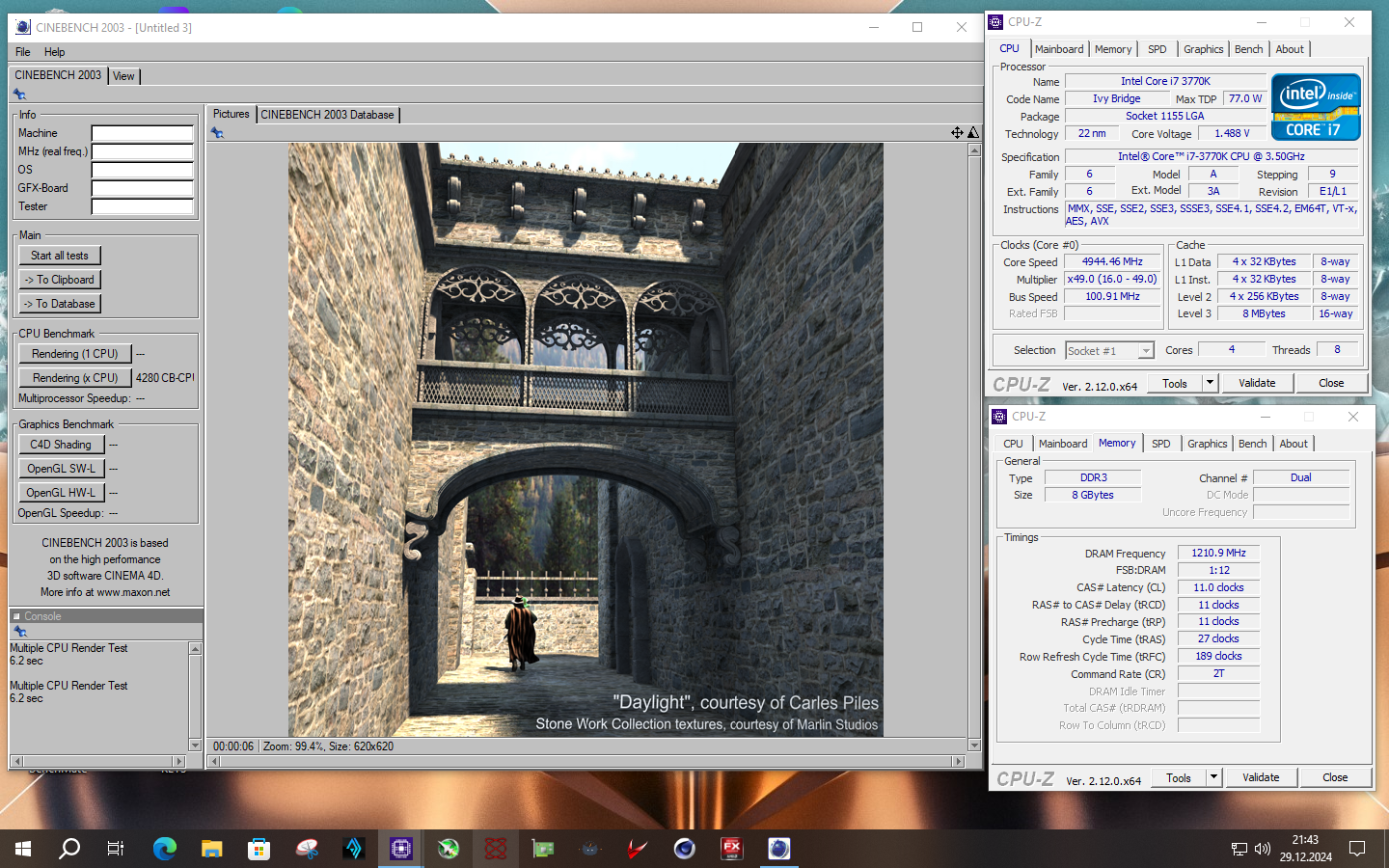
Task: Click the red checkmark taskbar icon
Action: point(638,849)
